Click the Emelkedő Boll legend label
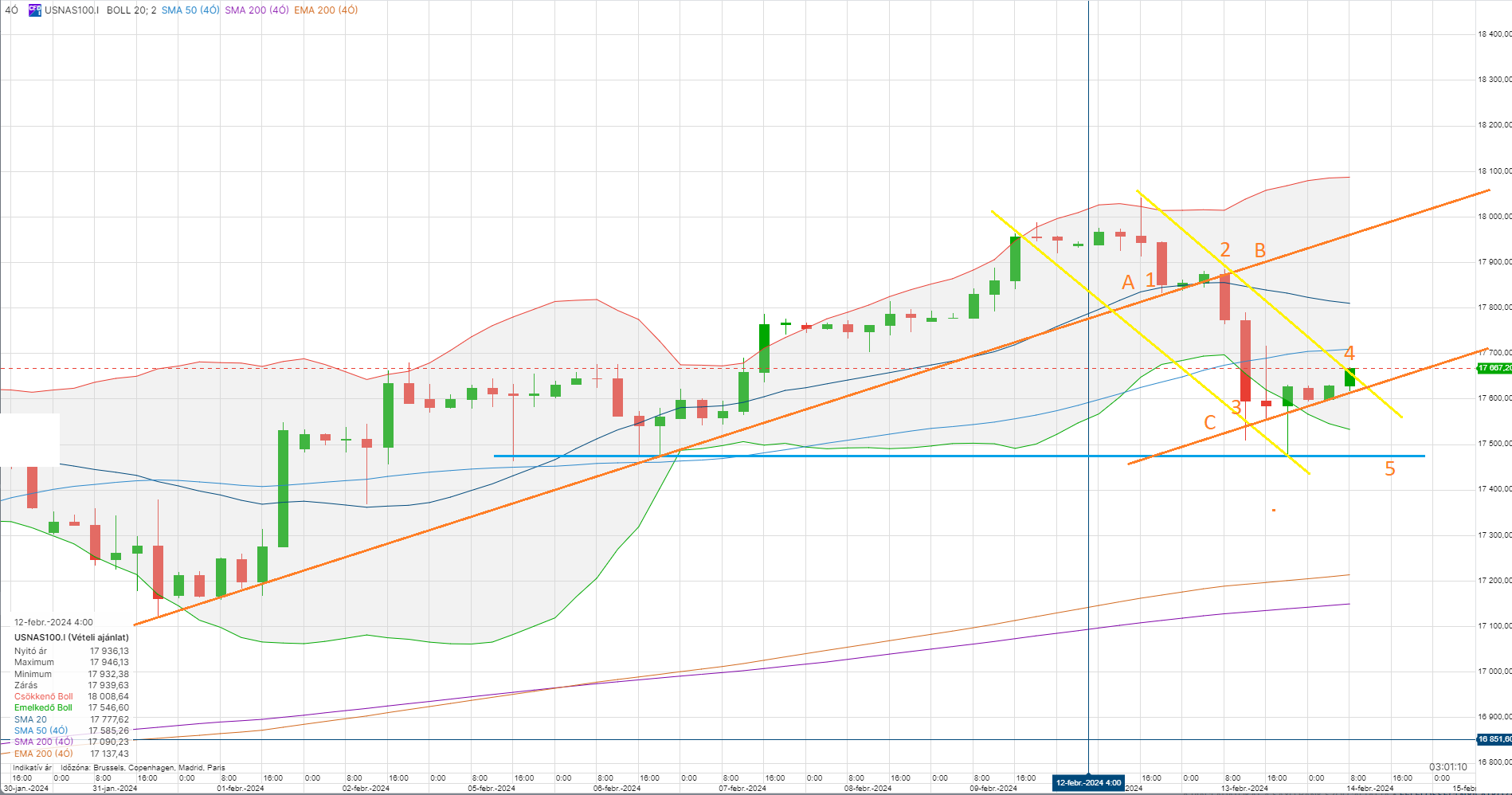 pyautogui.click(x=43, y=707)
